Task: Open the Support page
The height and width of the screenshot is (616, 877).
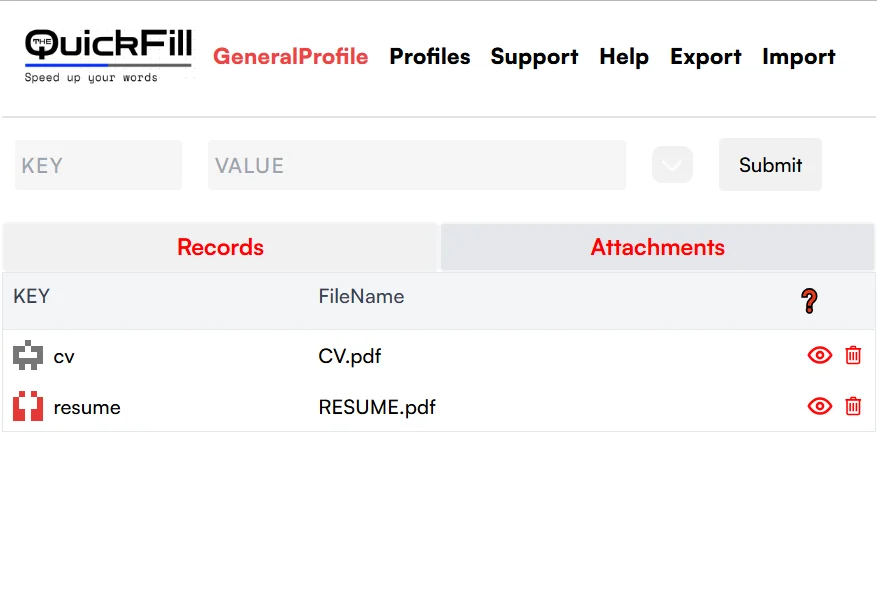Action: click(534, 57)
